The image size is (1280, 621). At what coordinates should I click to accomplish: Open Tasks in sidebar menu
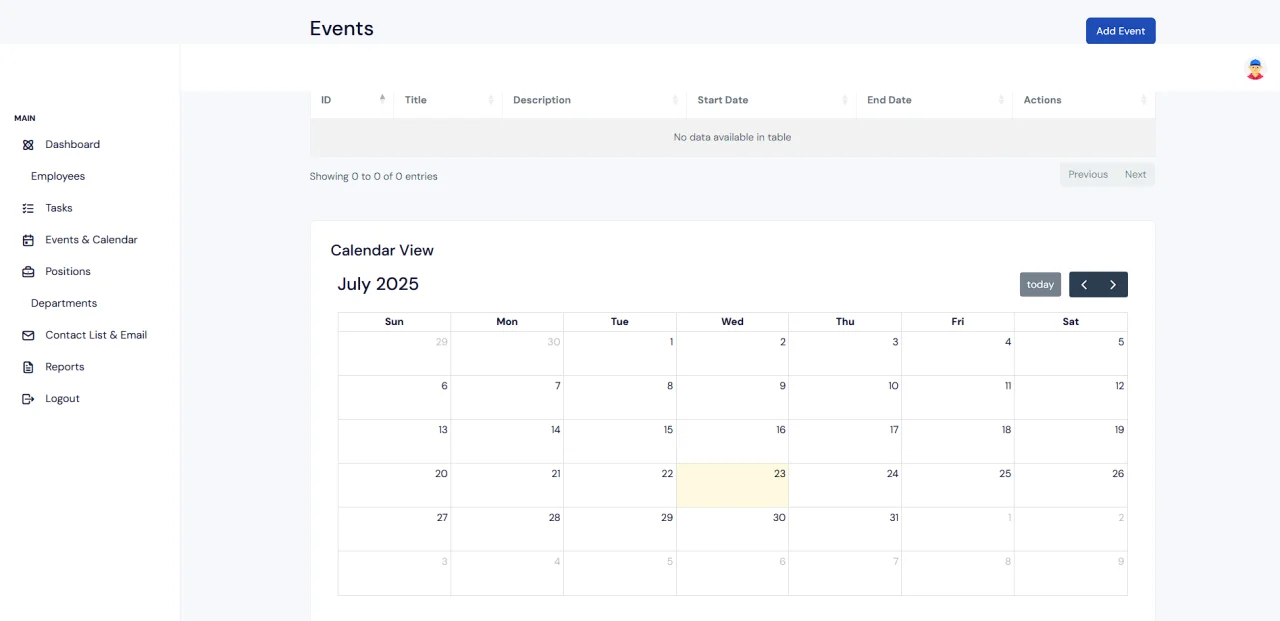pos(59,208)
